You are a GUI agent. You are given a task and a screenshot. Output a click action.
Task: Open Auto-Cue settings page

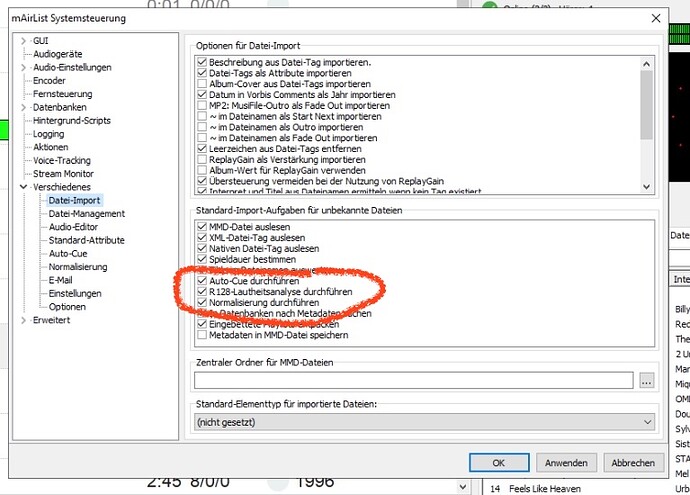coord(68,253)
